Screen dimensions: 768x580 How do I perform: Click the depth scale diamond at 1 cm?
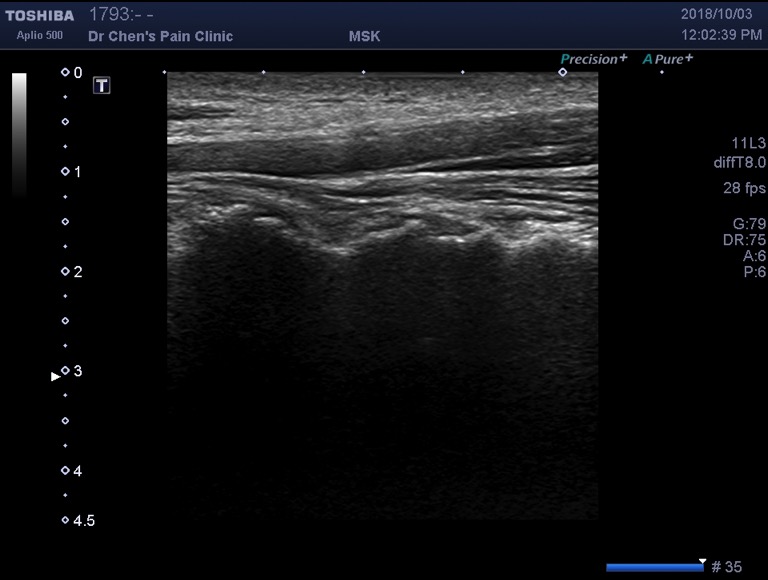click(65, 171)
